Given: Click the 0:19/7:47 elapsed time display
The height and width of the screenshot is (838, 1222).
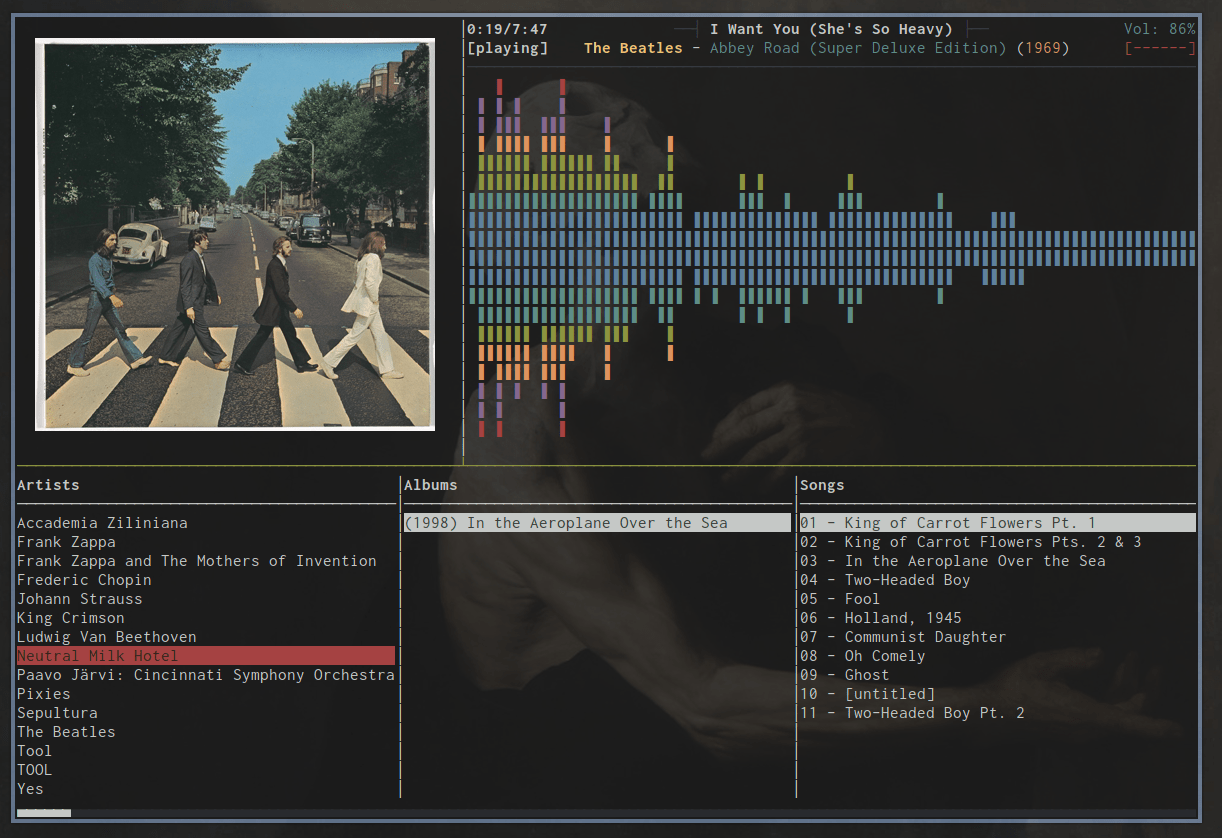Looking at the screenshot, I should (x=507, y=29).
